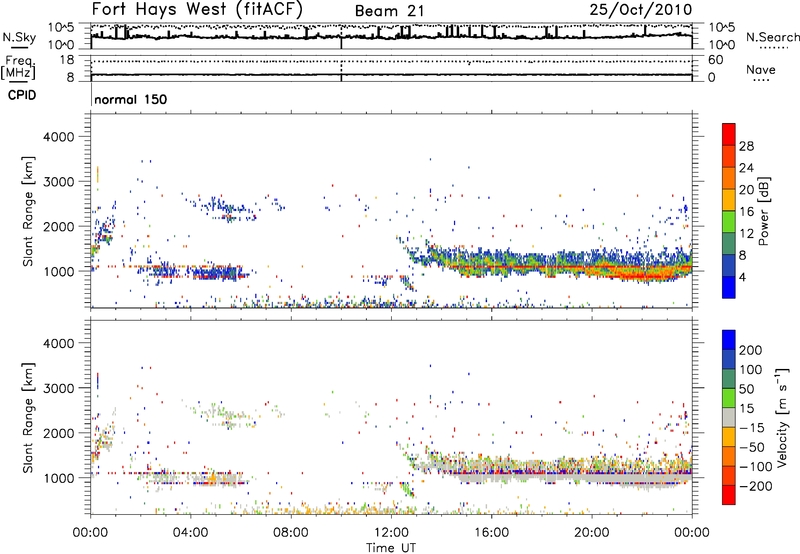Click the 'Time UT' axis label
This screenshot has height=554, width=800.
point(391,548)
